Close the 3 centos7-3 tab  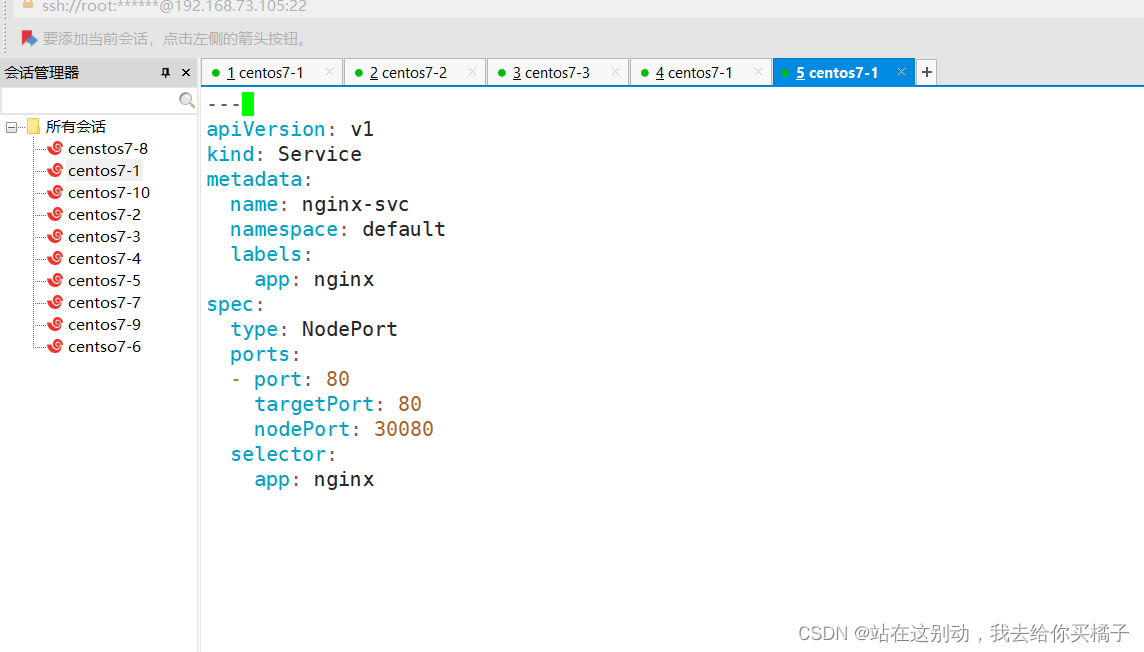tap(616, 72)
